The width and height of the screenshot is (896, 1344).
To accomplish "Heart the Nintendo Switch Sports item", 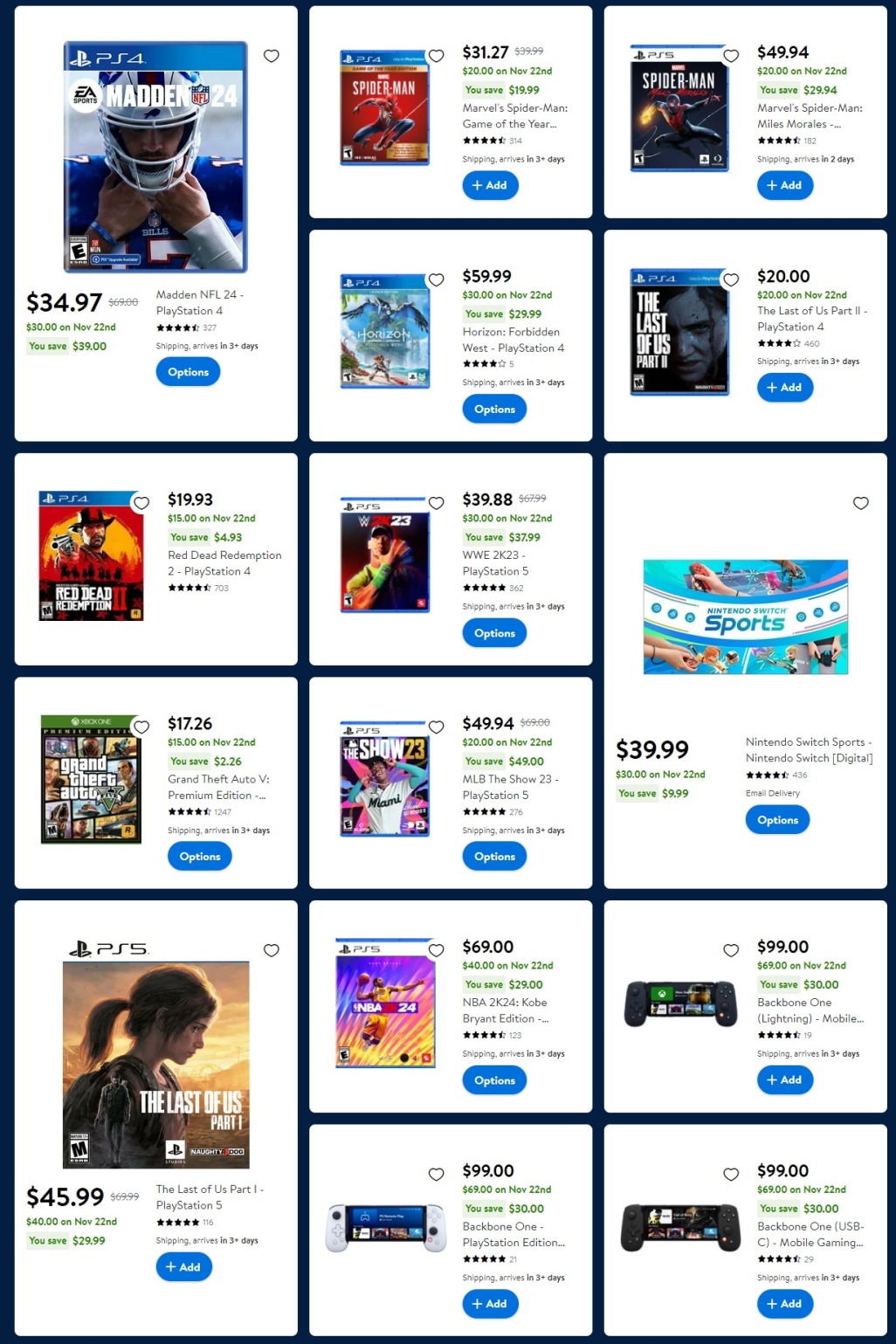I will pos(861,503).
